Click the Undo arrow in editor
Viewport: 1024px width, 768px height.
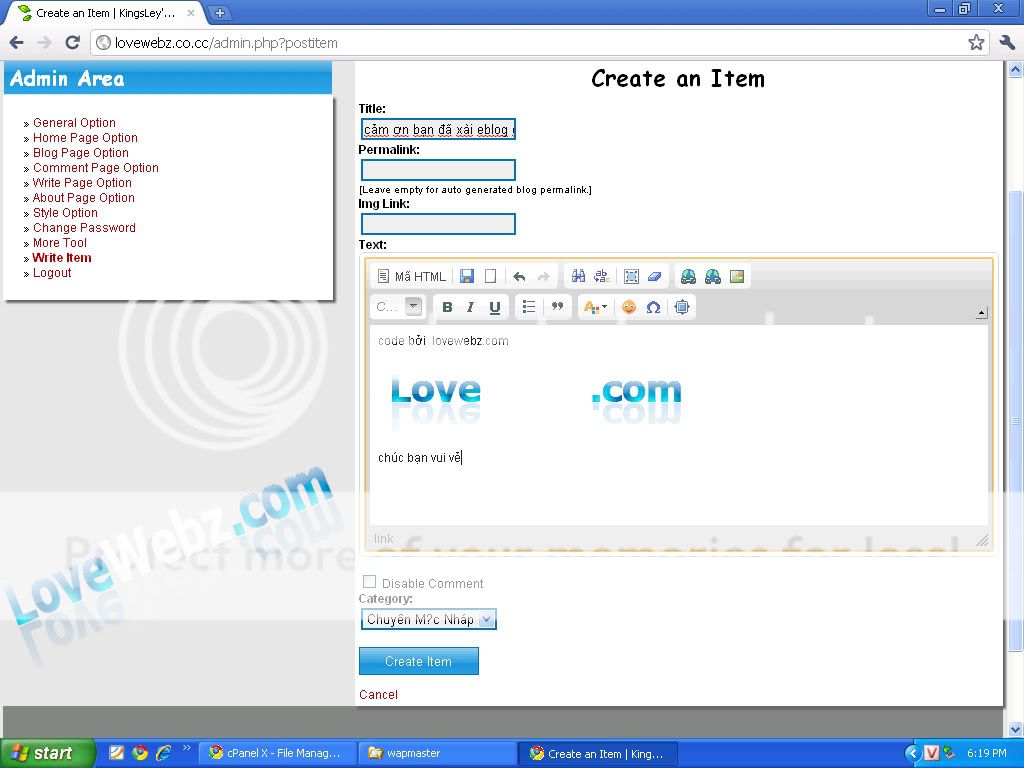point(519,277)
